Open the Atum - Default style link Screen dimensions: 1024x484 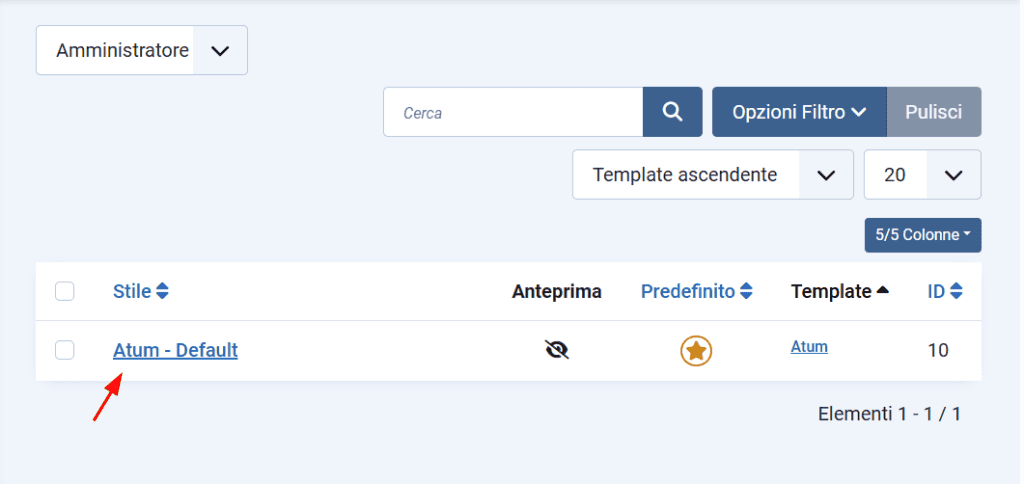click(x=175, y=350)
